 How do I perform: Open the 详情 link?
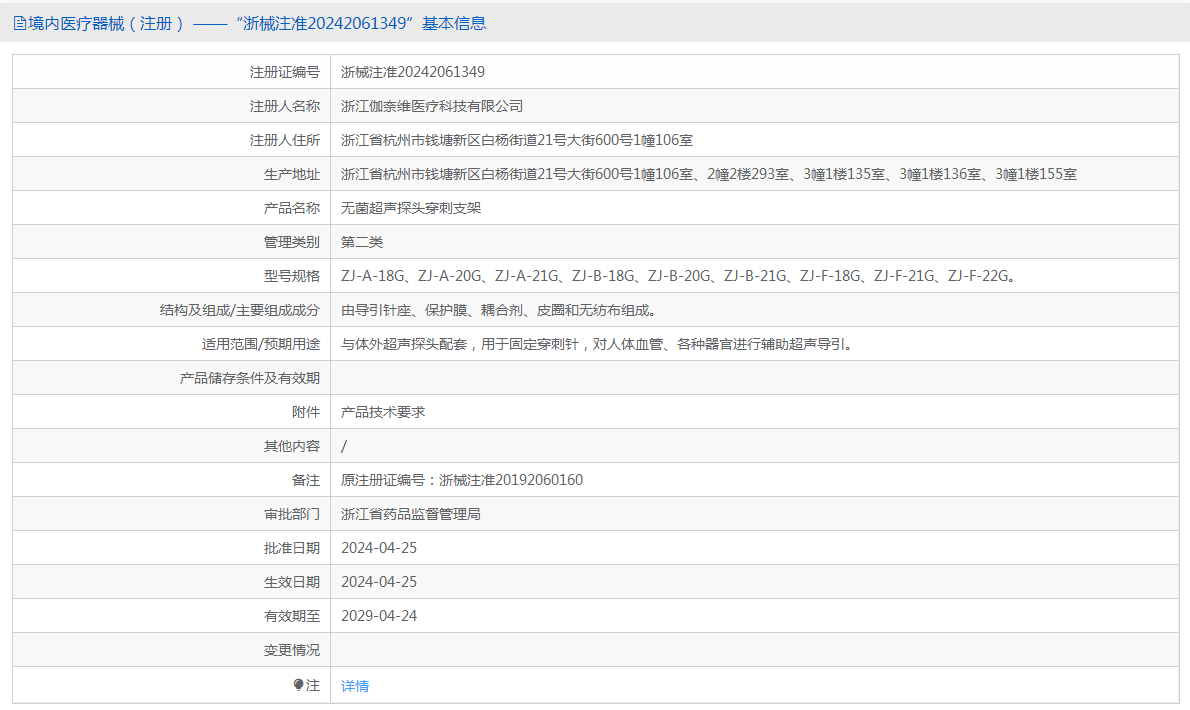click(x=355, y=686)
